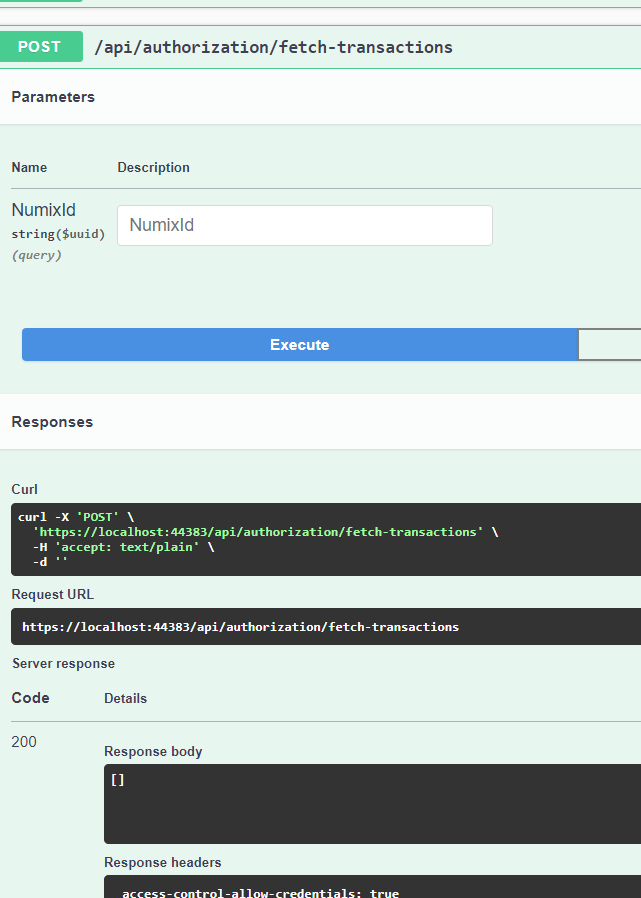
Task: Click the Clear button beside Execute
Action: pos(609,345)
